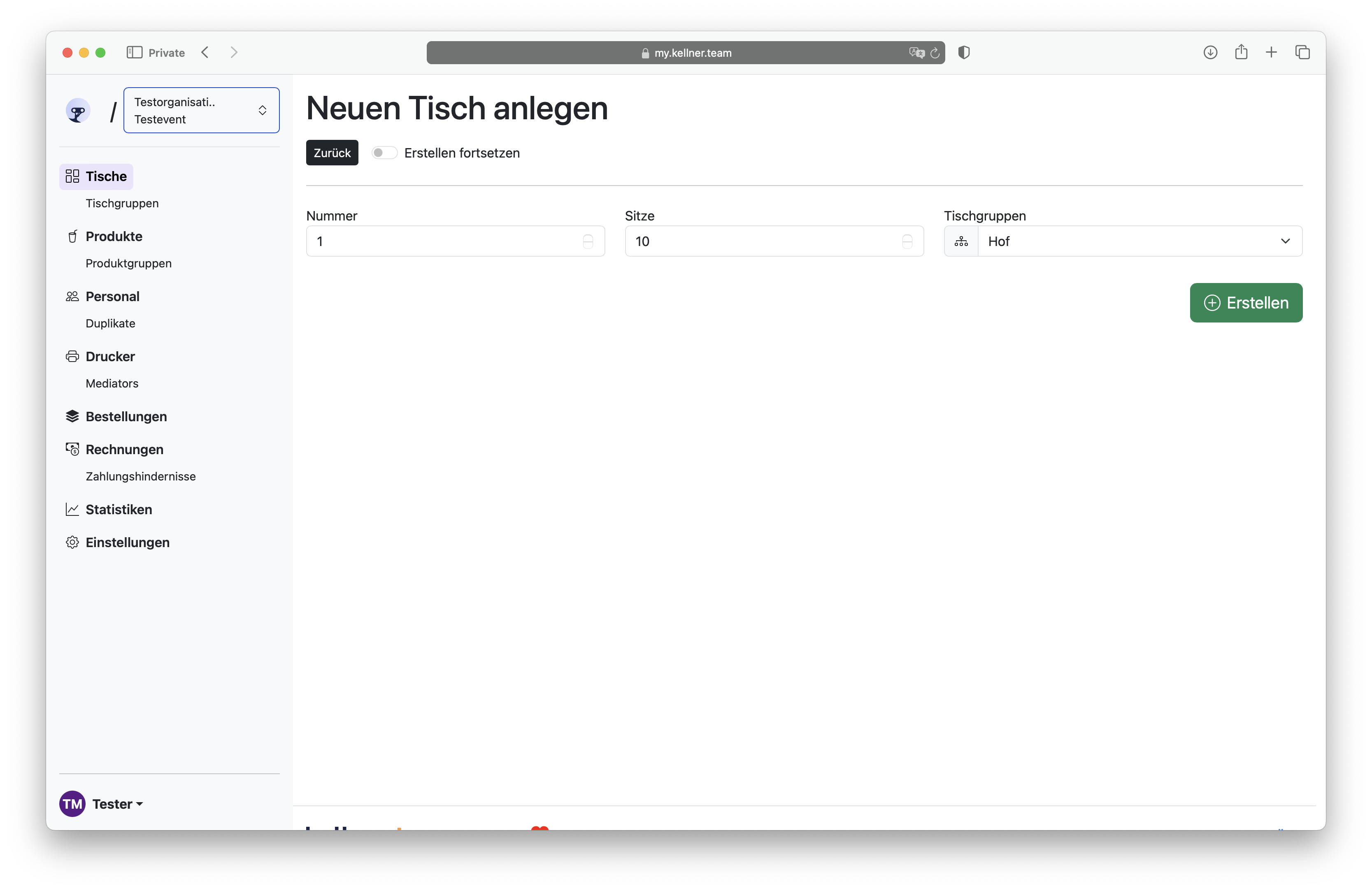Click the stepper in the Sitze field
Image resolution: width=1372 pixels, height=891 pixels.
(907, 241)
